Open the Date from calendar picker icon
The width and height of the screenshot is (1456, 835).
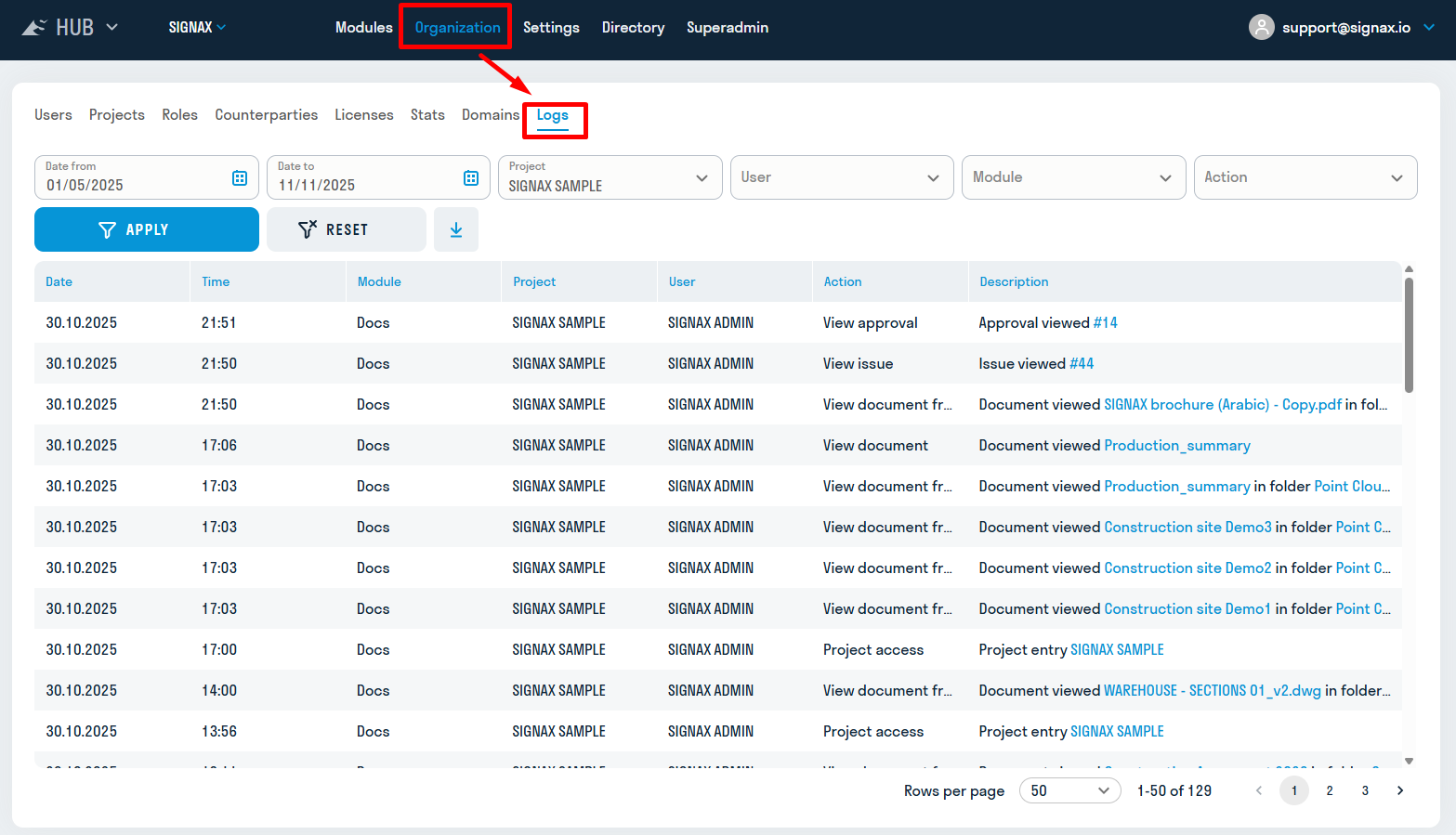[240, 178]
